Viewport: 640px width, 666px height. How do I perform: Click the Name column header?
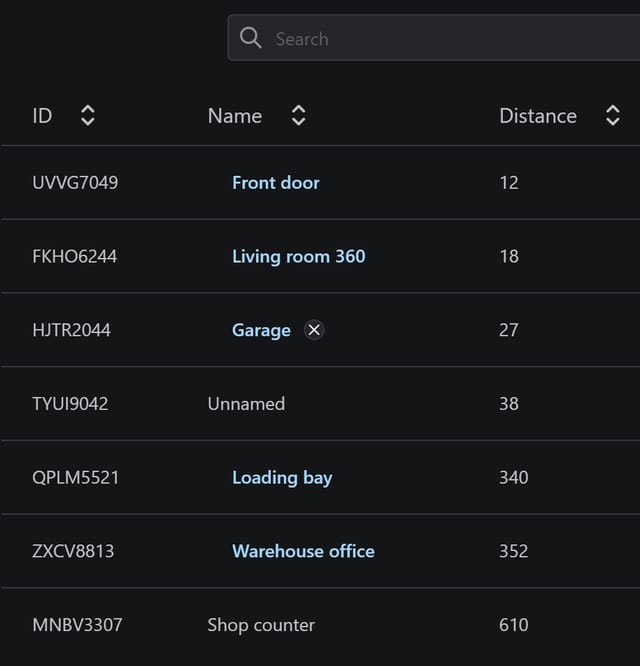(x=235, y=116)
